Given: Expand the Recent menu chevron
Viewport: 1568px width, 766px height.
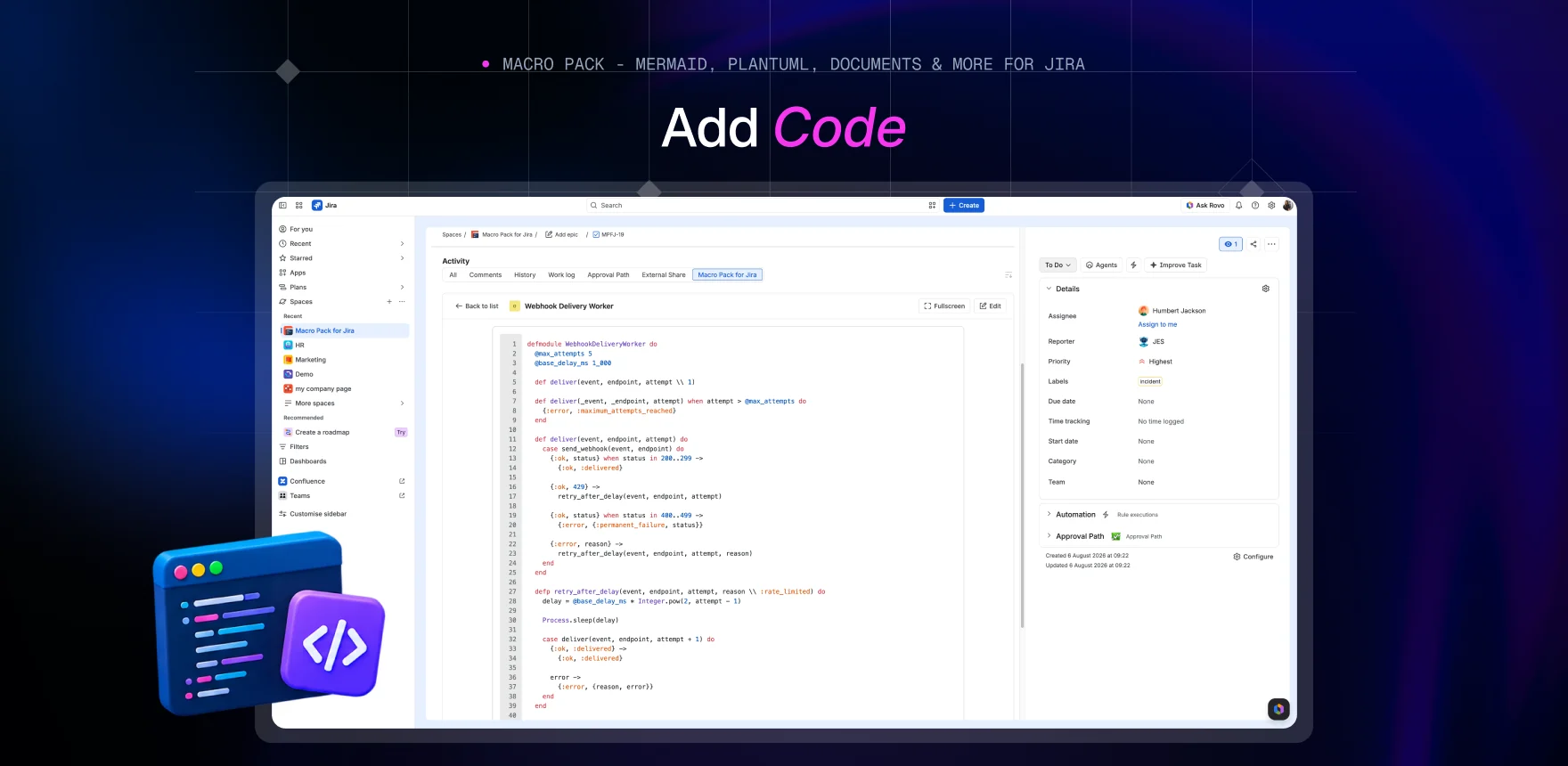Looking at the screenshot, I should tap(402, 244).
